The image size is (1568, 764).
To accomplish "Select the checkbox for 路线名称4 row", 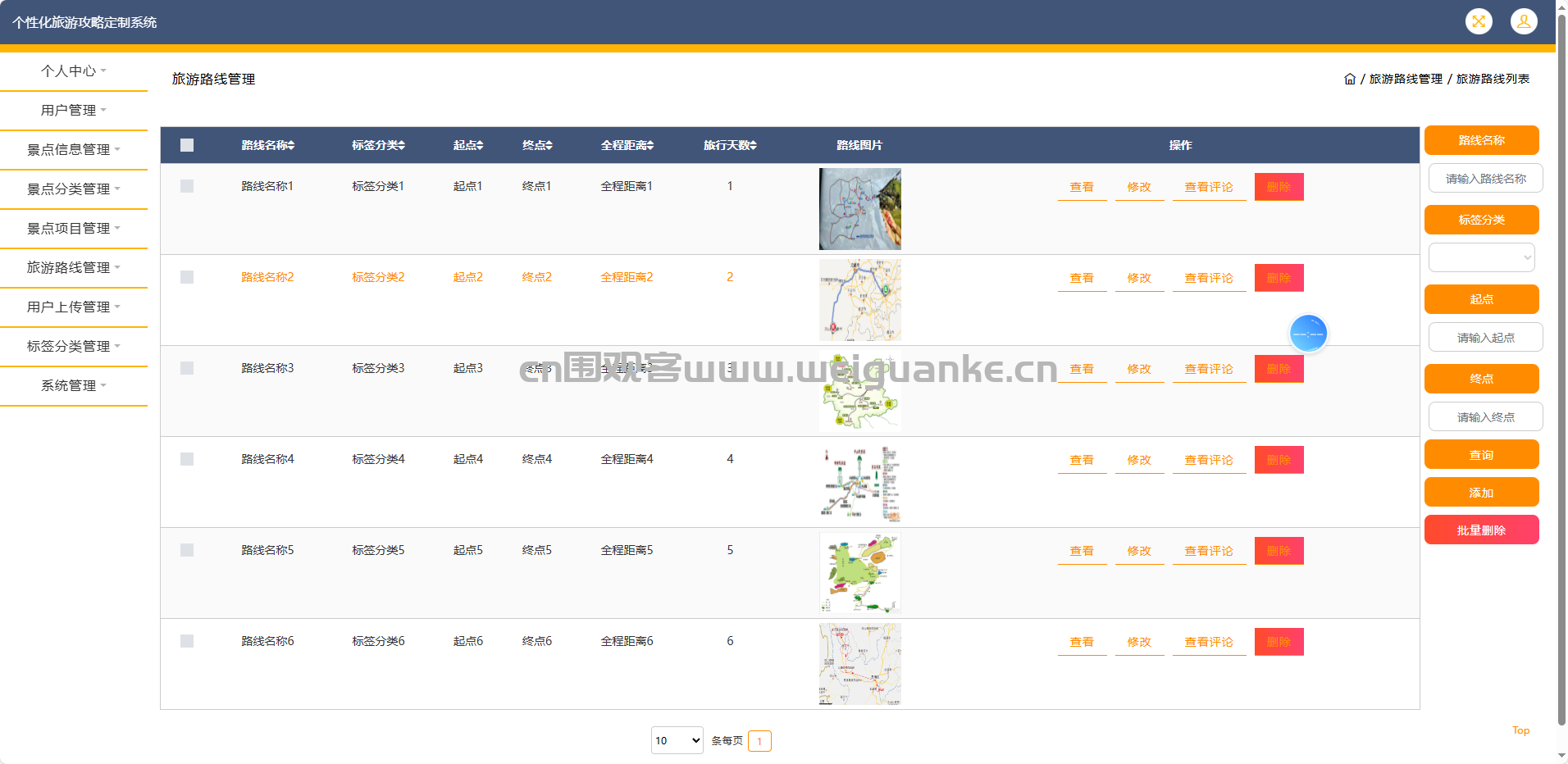I will pyautogui.click(x=187, y=459).
